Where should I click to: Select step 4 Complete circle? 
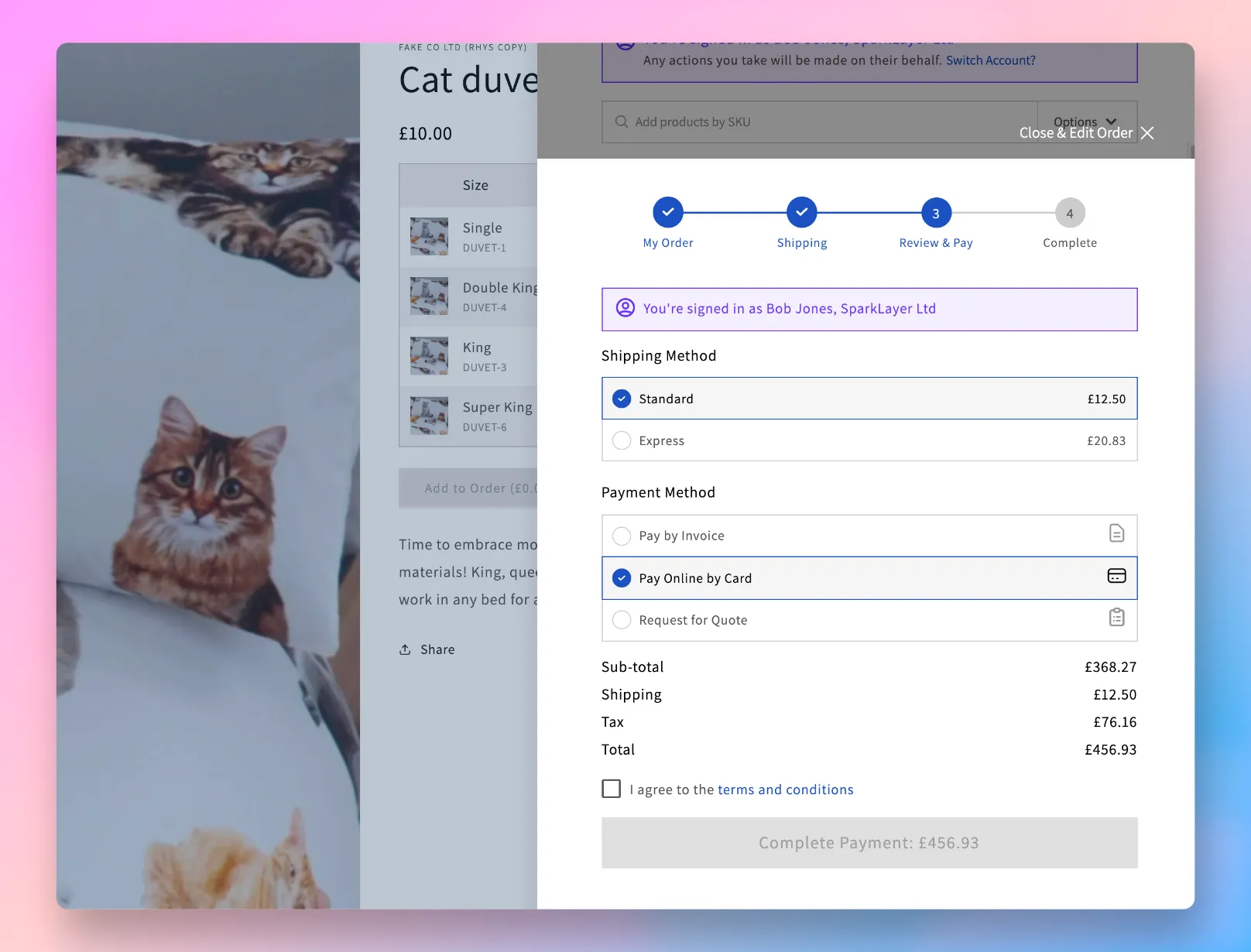pos(1070,213)
